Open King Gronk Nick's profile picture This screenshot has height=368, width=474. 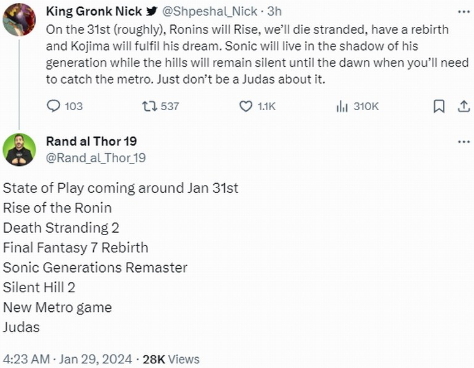coord(19,19)
